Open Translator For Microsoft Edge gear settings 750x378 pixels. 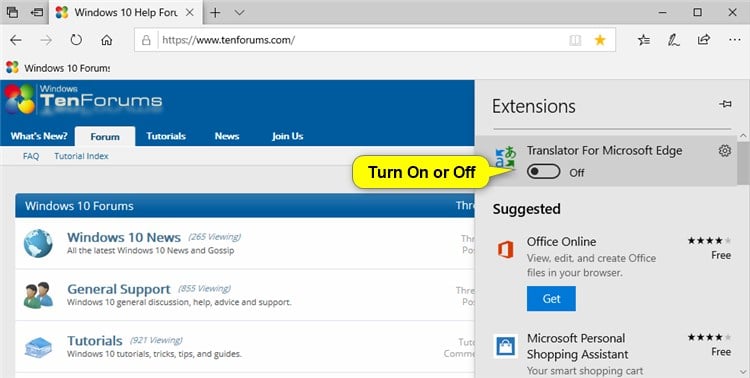725,151
